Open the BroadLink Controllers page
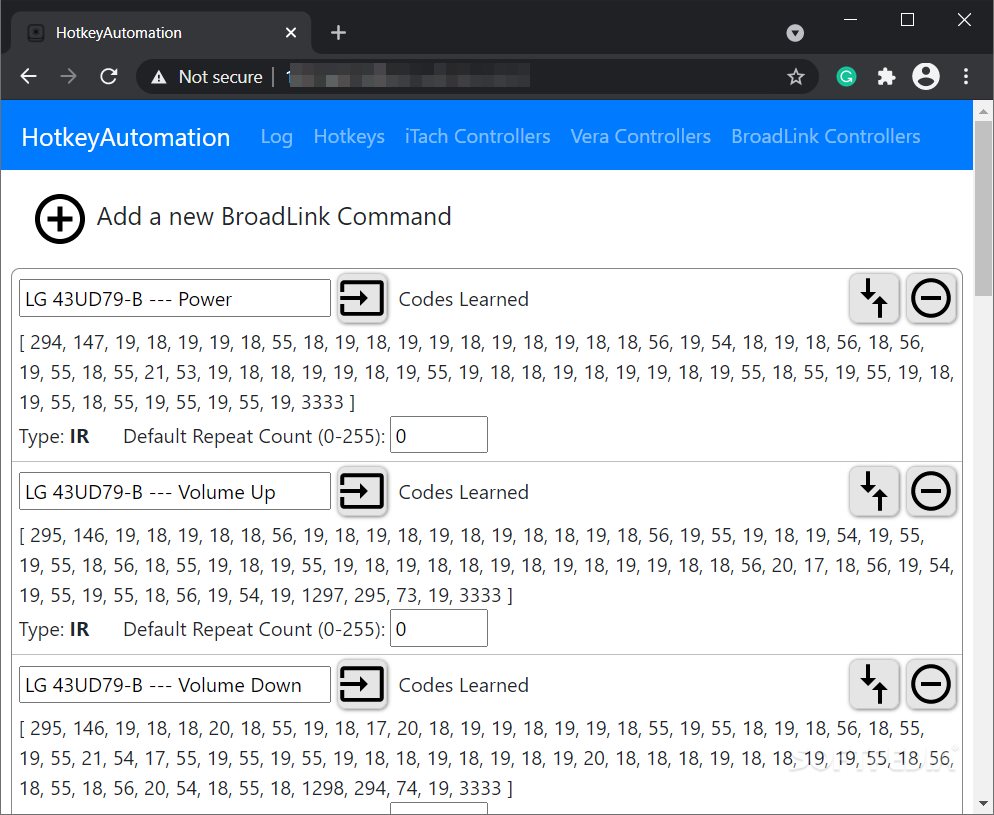The height and width of the screenshot is (815, 994). [825, 136]
